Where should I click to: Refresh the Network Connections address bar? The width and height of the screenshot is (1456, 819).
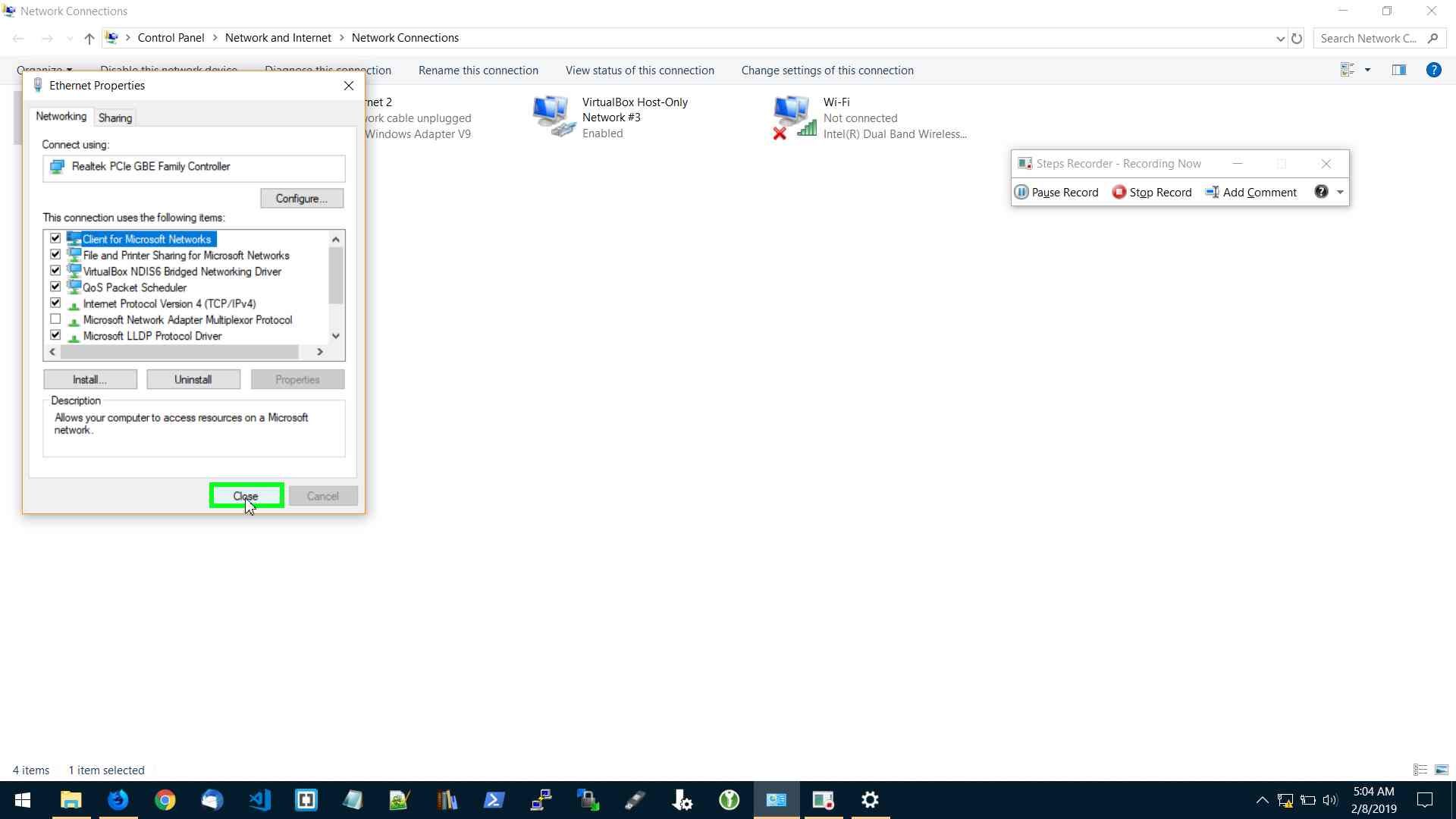click(1297, 38)
